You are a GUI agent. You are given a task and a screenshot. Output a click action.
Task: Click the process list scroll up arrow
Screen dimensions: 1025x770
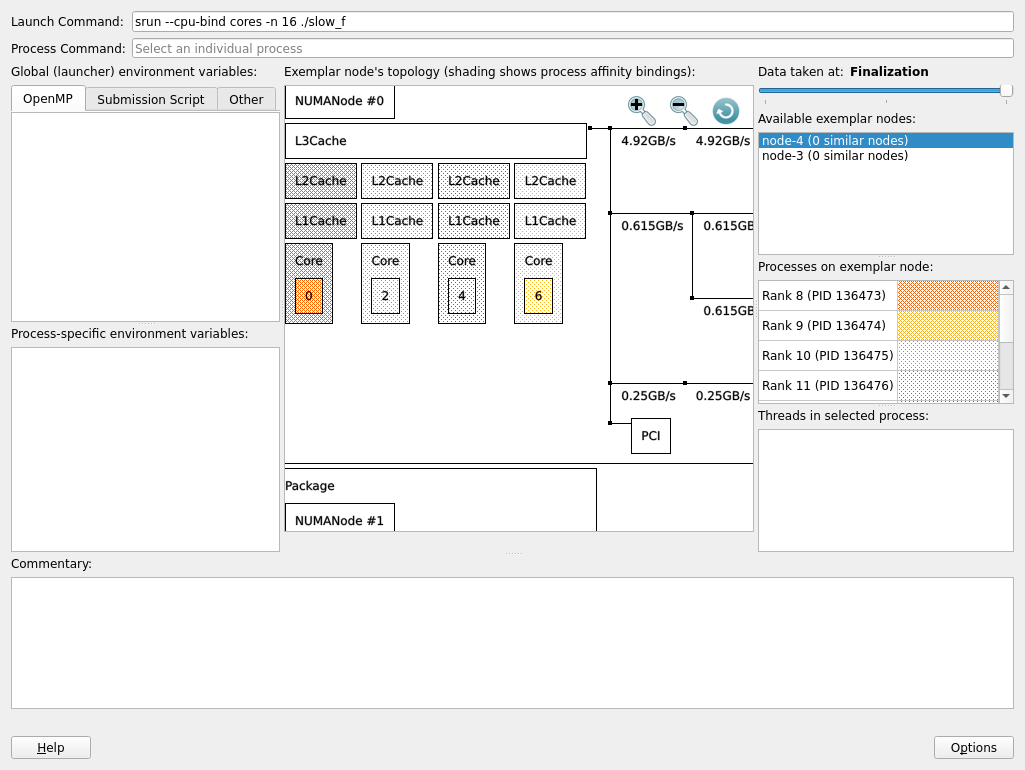(1006, 287)
